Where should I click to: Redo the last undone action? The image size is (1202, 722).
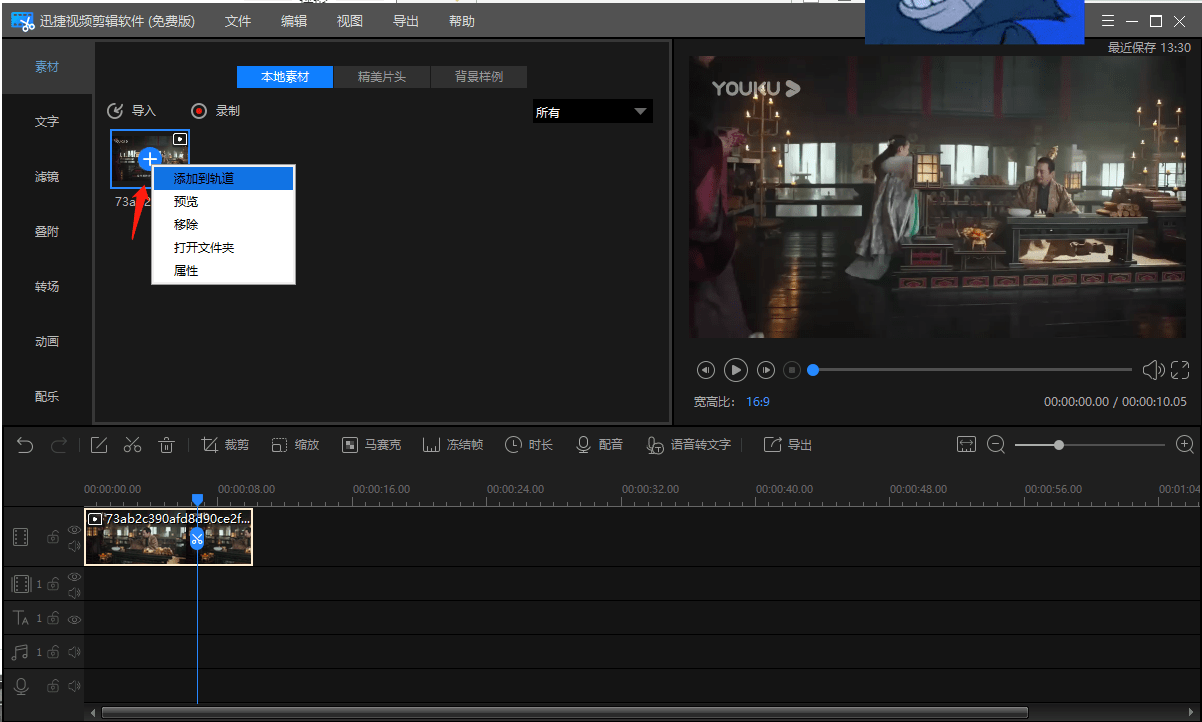(59, 445)
